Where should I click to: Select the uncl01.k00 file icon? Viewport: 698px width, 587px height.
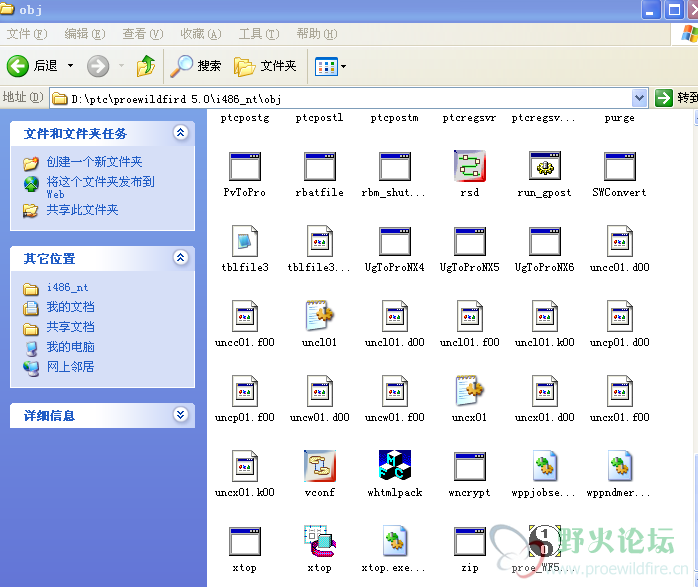tap(545, 316)
